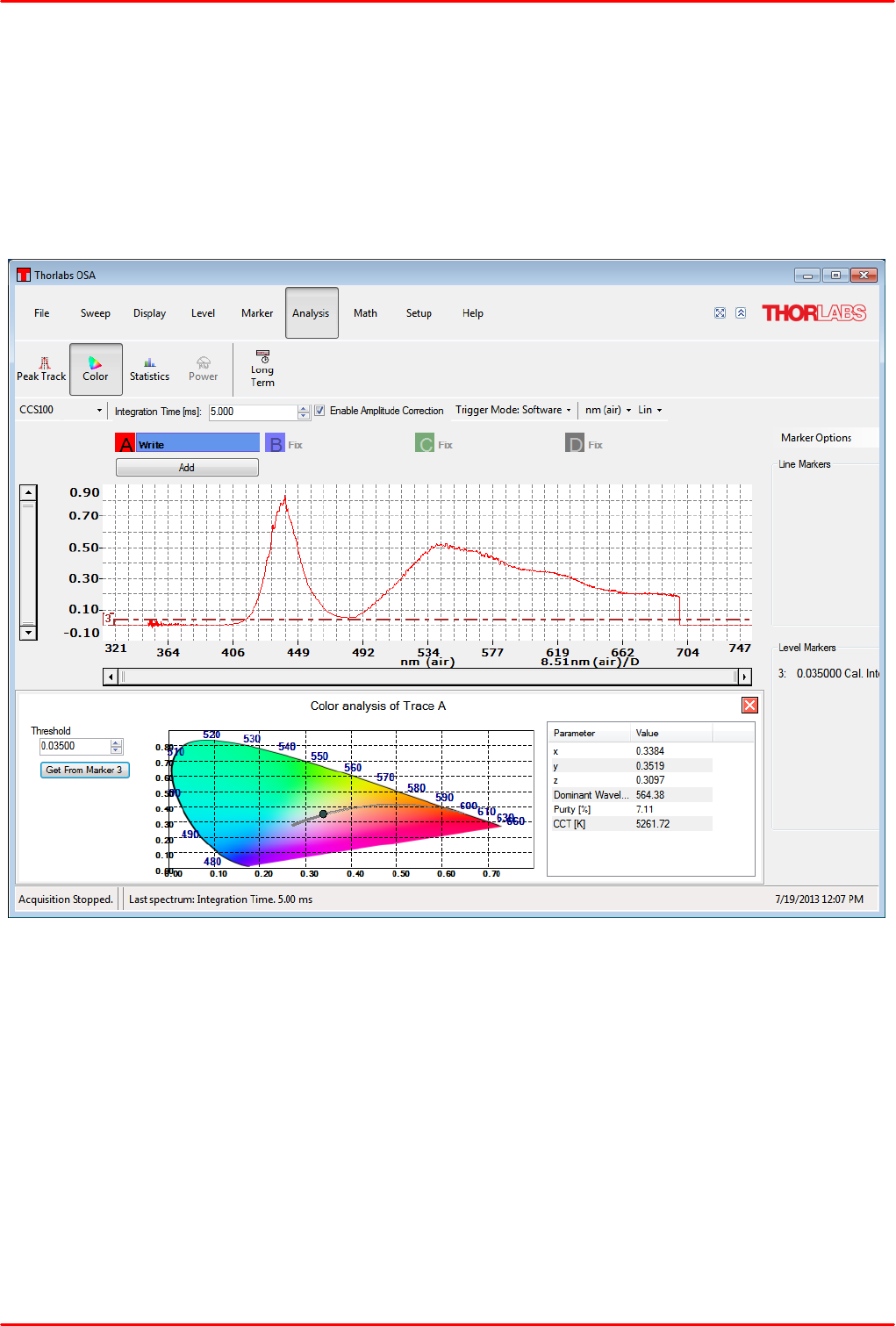Select the Purity [%] row 7.11
Screen dimensions: 896x1326
click(x=631, y=809)
